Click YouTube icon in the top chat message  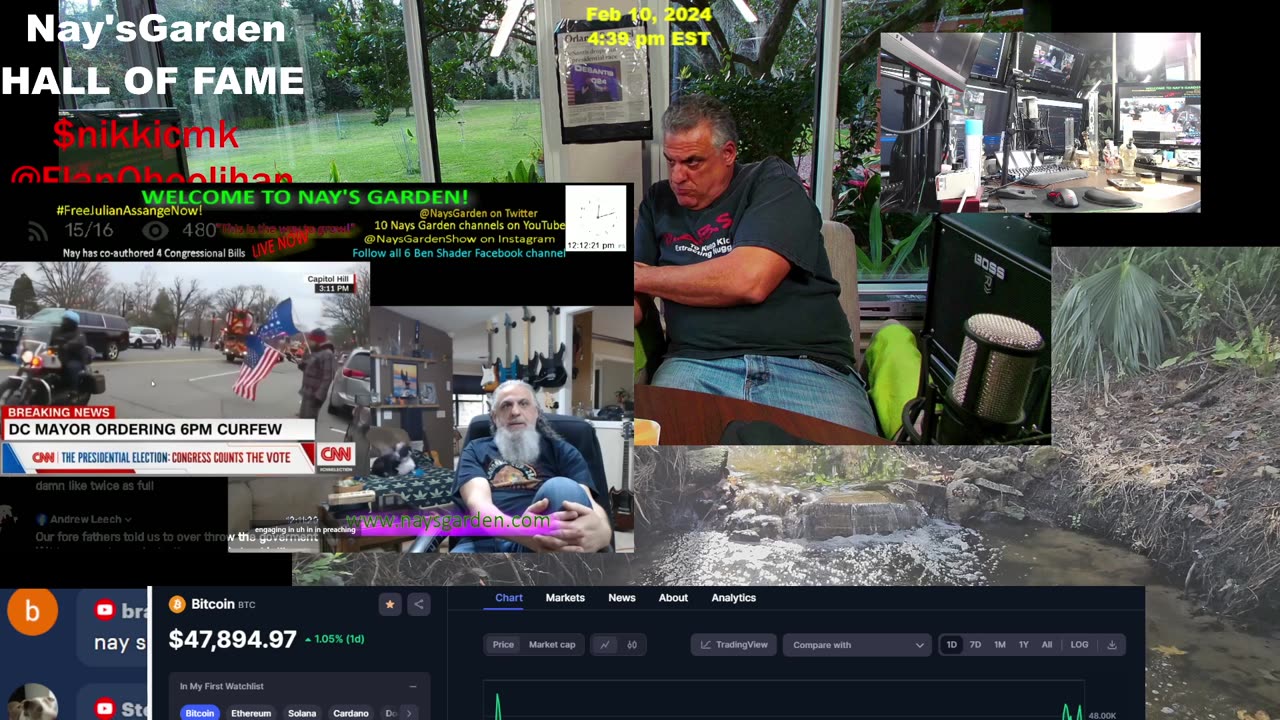[104, 610]
